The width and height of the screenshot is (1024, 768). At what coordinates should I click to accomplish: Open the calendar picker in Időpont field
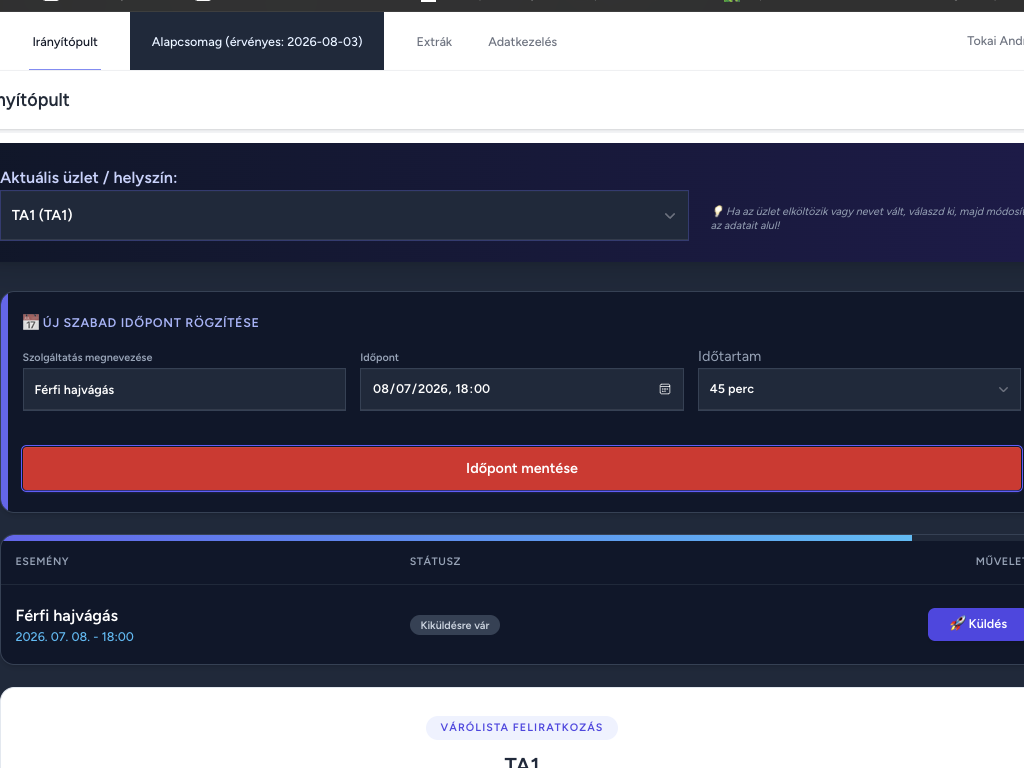tap(665, 389)
